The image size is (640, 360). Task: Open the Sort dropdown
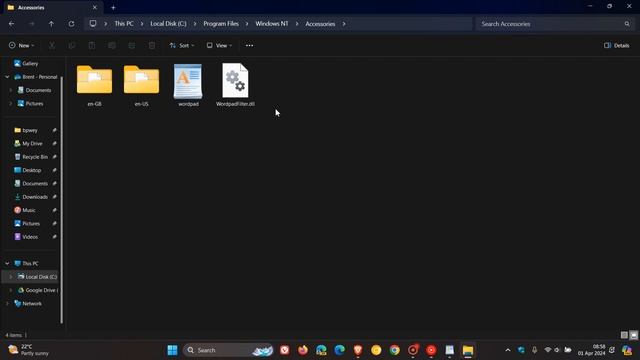click(x=182, y=45)
